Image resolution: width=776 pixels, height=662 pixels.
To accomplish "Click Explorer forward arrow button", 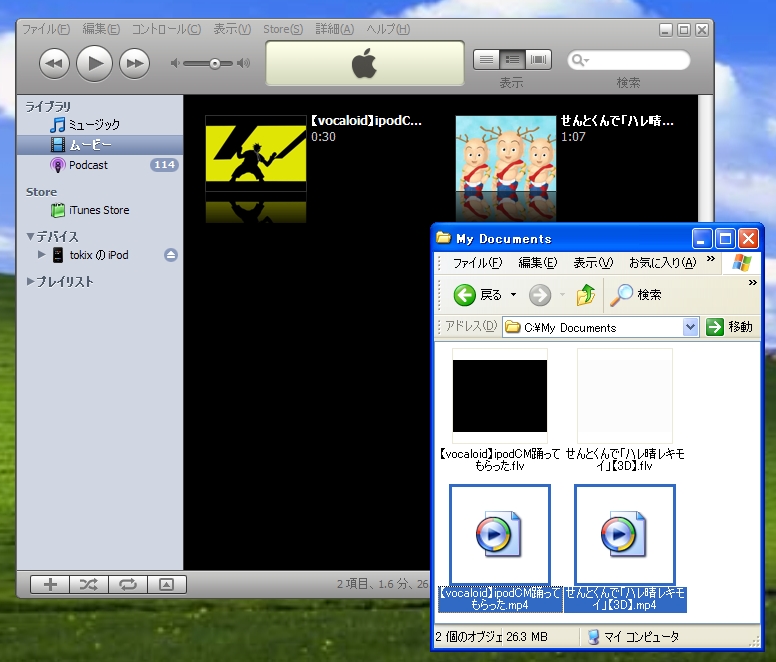I will (539, 295).
